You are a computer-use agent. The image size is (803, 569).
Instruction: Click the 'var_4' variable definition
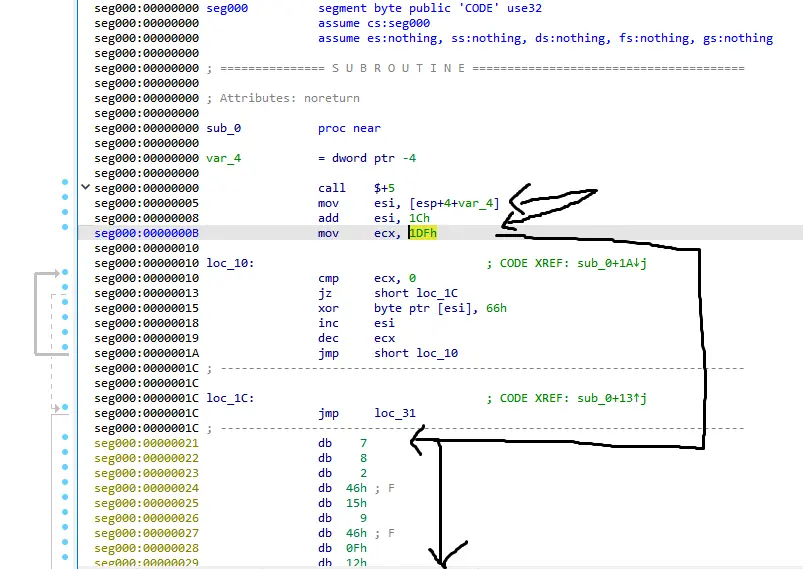point(223,158)
